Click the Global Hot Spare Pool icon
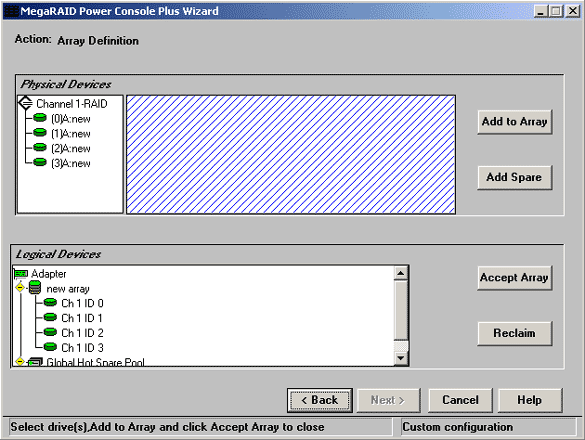This screenshot has height=440, width=585. click(x=35, y=362)
